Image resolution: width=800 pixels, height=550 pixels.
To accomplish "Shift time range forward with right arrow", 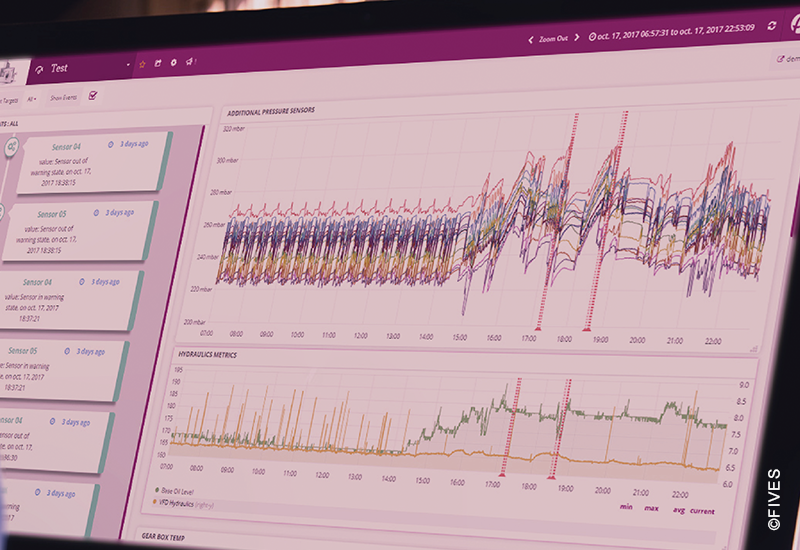I will point(577,37).
